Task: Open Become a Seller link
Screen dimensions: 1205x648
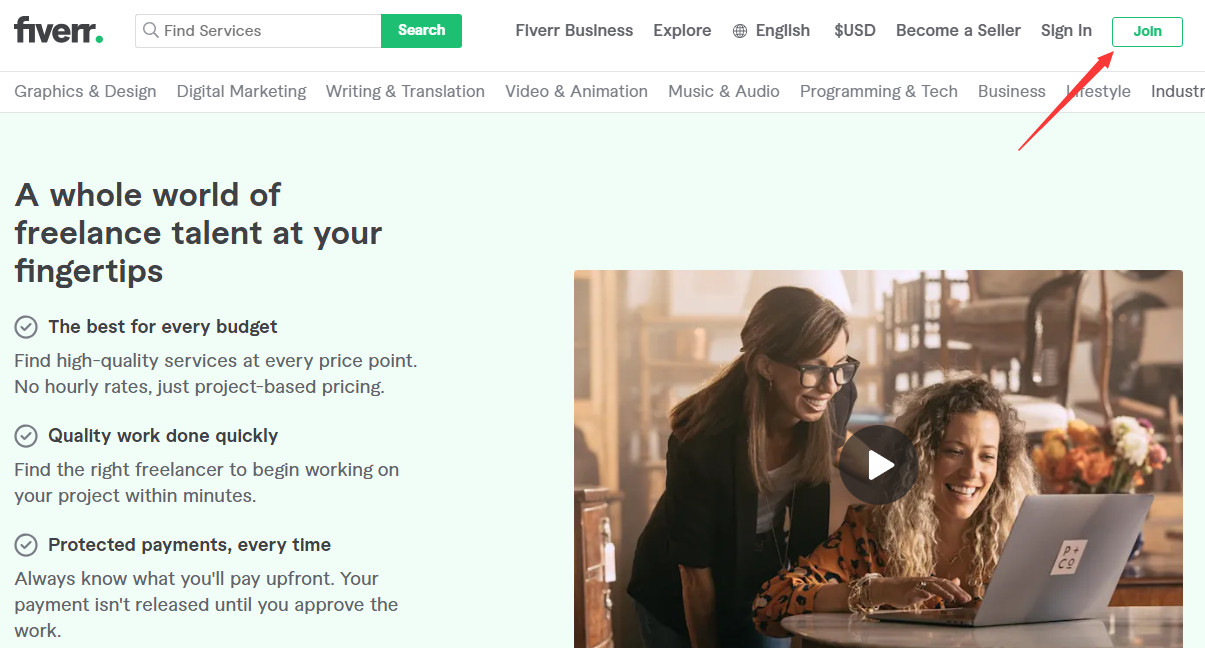Action: (x=958, y=31)
